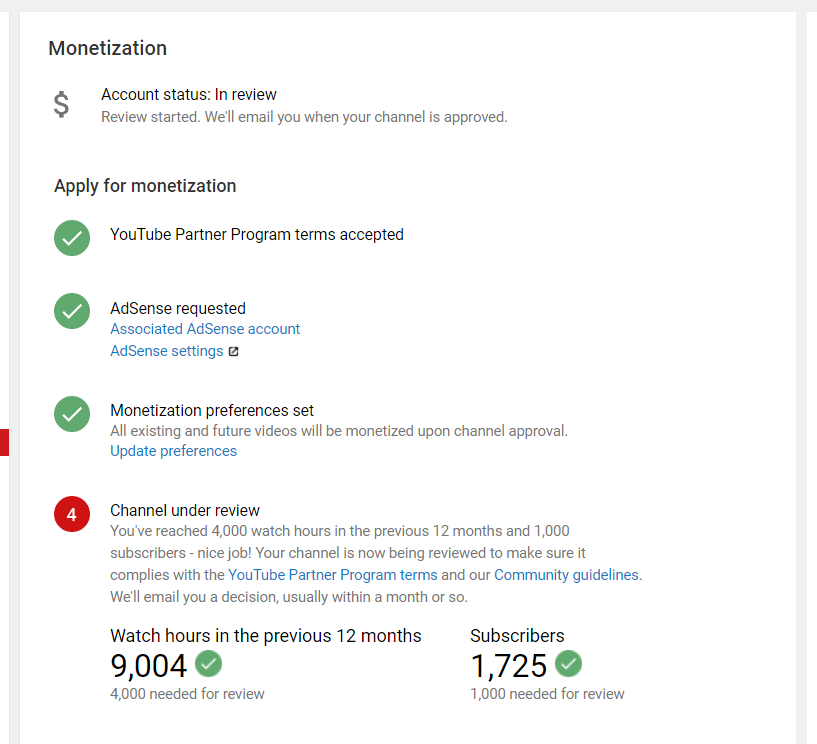Click 'Watch hours in the previous 12 months' label

click(266, 636)
